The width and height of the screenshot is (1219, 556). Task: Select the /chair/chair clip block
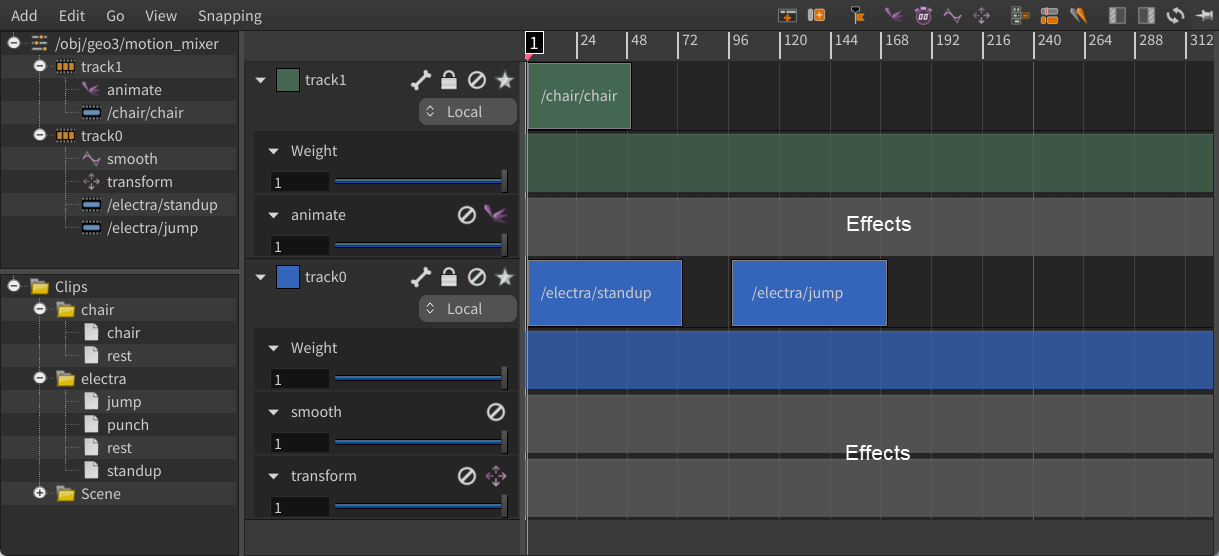coord(579,96)
